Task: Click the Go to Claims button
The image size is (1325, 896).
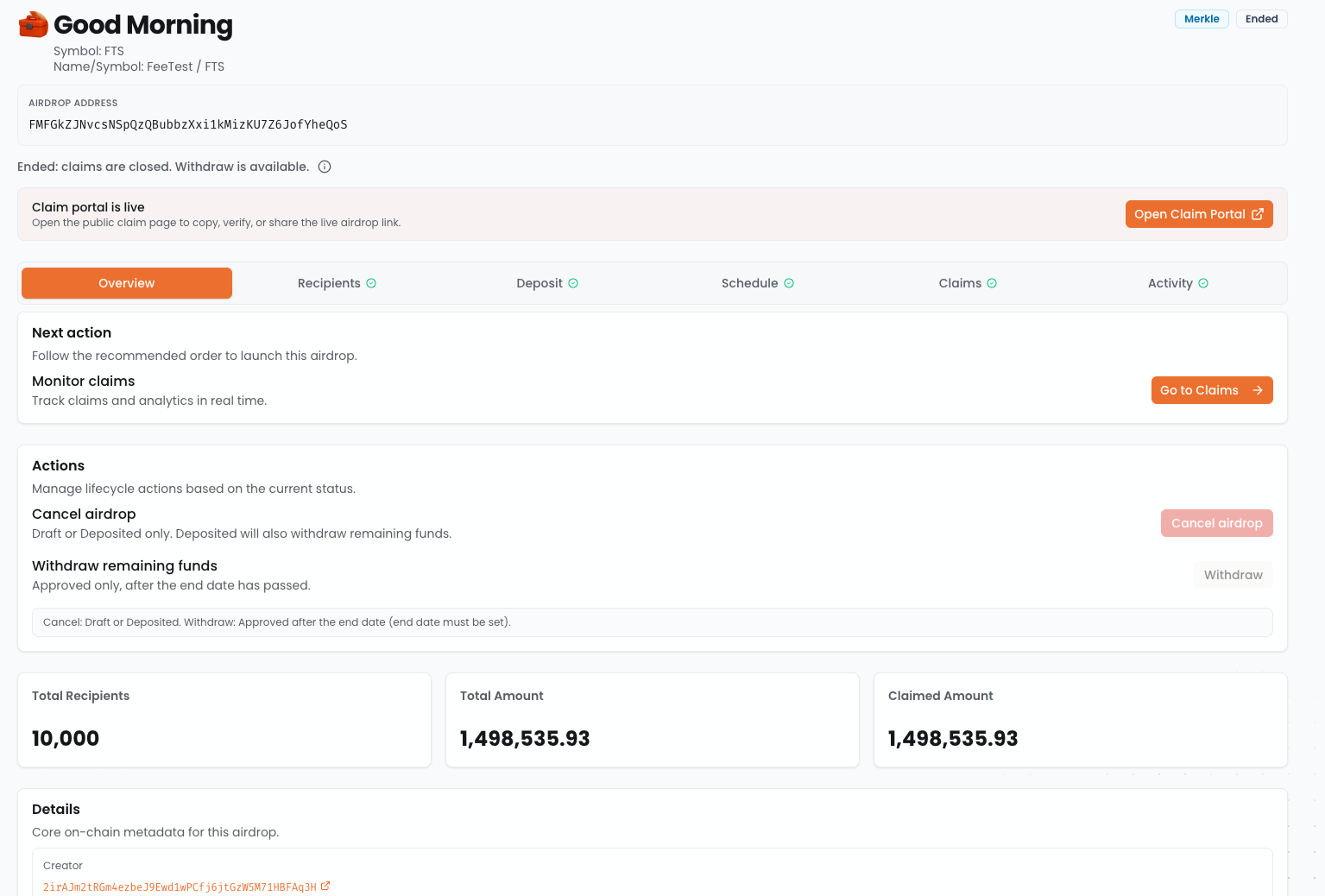Action: pos(1211,390)
